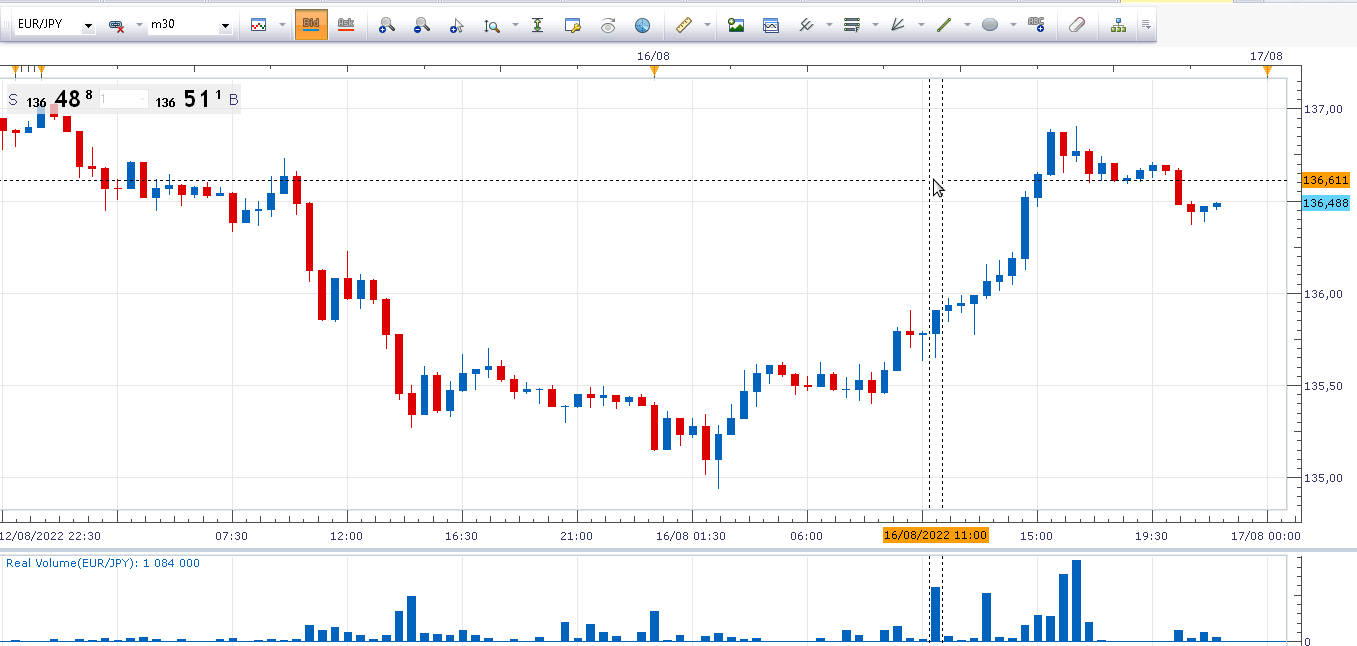
Task: Open the trade amount combo box
Action: 124,99
